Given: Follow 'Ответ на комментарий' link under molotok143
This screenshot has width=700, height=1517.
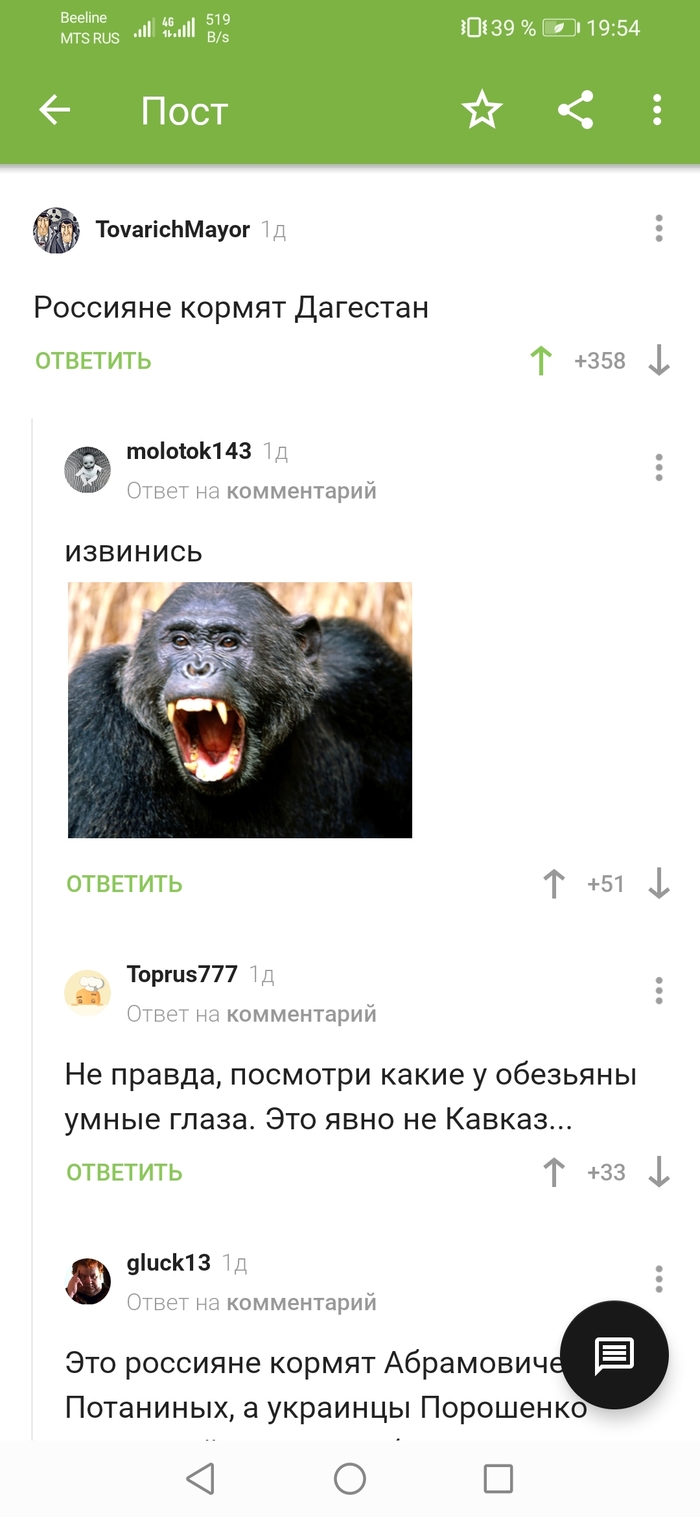Looking at the screenshot, I should [x=252, y=491].
